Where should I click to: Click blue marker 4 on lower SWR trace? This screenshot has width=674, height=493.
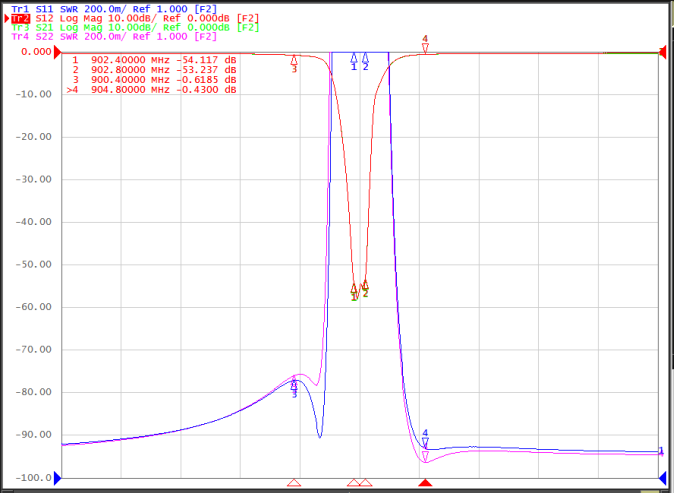(425, 439)
